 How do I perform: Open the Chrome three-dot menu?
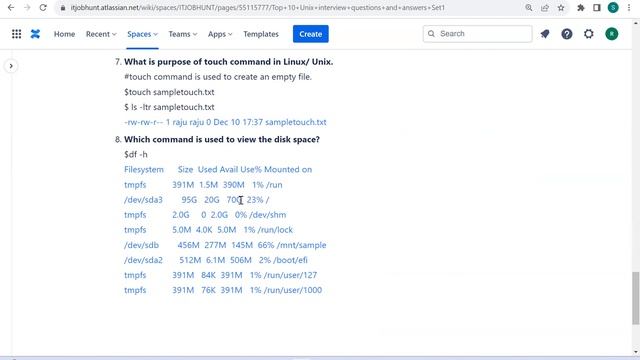click(629, 8)
